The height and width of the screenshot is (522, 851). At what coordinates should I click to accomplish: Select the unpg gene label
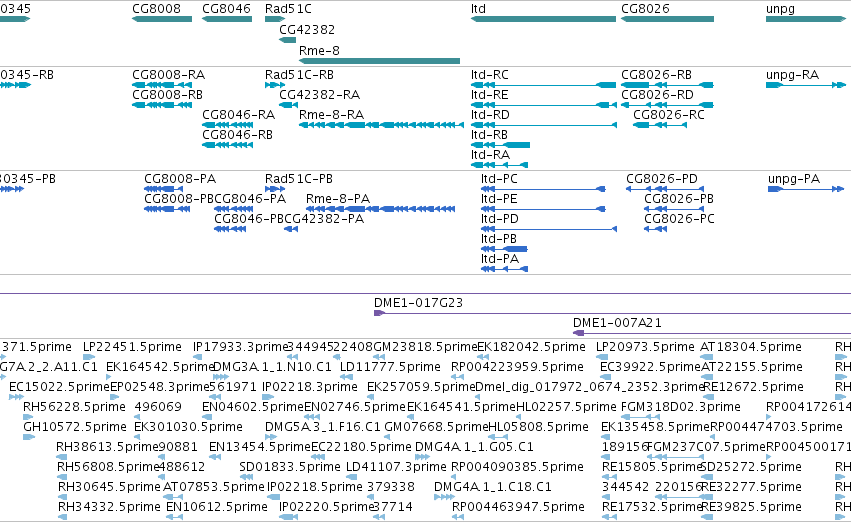pyautogui.click(x=780, y=9)
